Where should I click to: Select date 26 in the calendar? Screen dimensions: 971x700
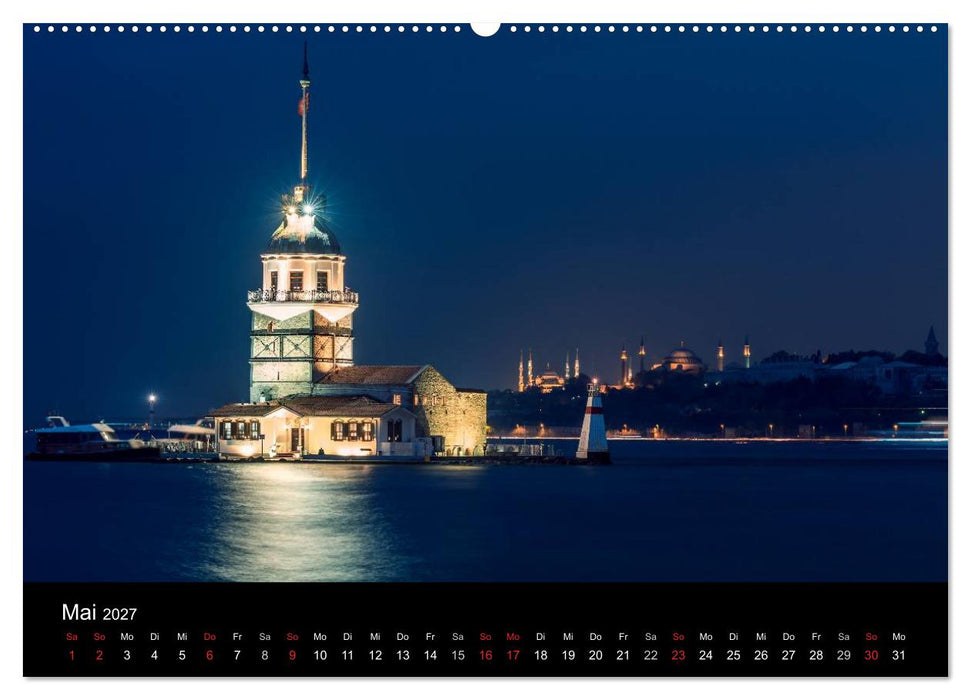pos(761,655)
